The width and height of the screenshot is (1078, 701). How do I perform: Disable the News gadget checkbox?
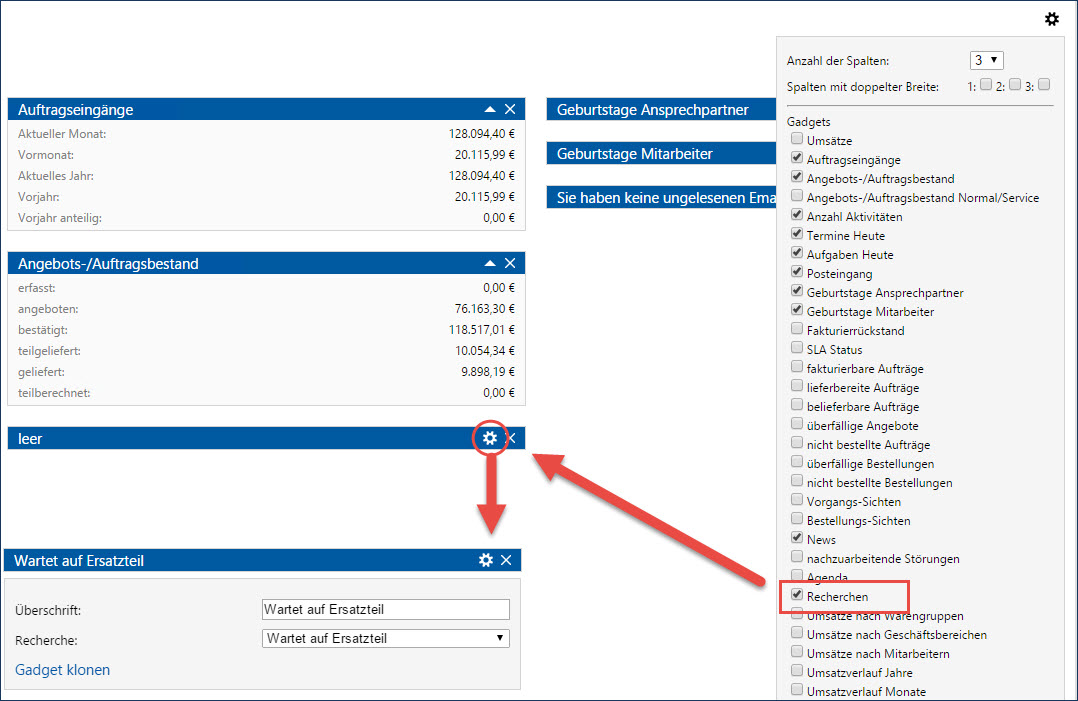click(796, 539)
